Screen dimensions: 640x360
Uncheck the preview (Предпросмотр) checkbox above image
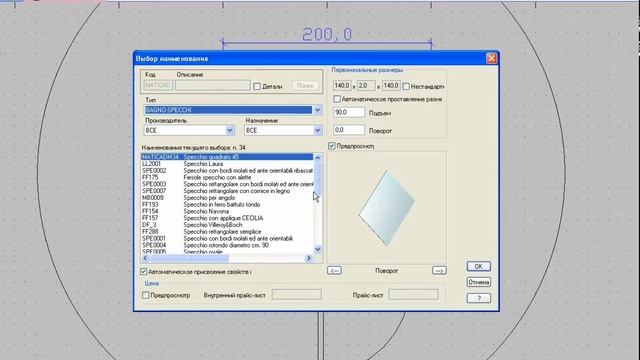(331, 146)
